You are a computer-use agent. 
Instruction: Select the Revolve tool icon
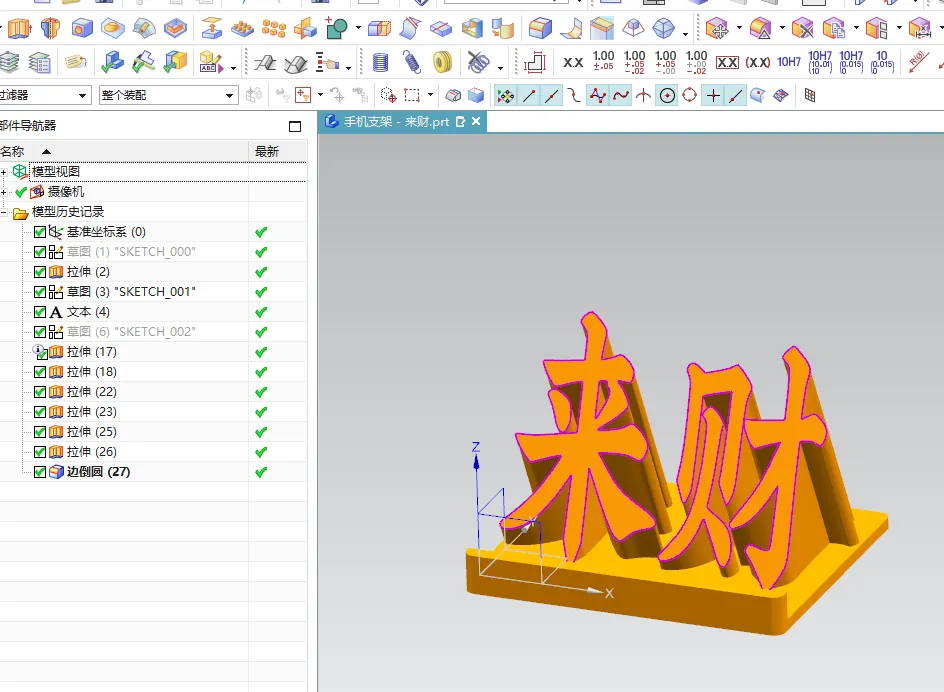click(51, 28)
